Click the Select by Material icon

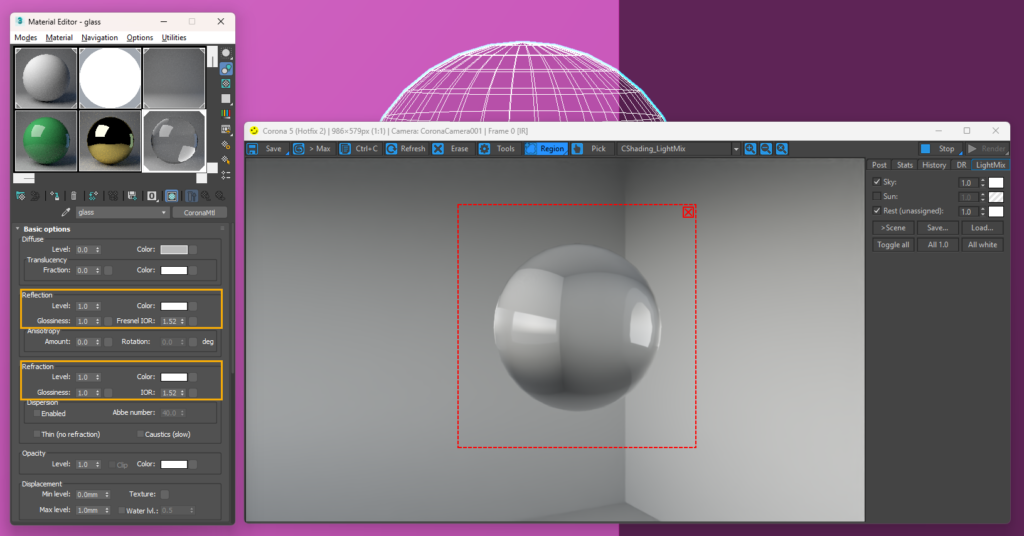coord(226,159)
